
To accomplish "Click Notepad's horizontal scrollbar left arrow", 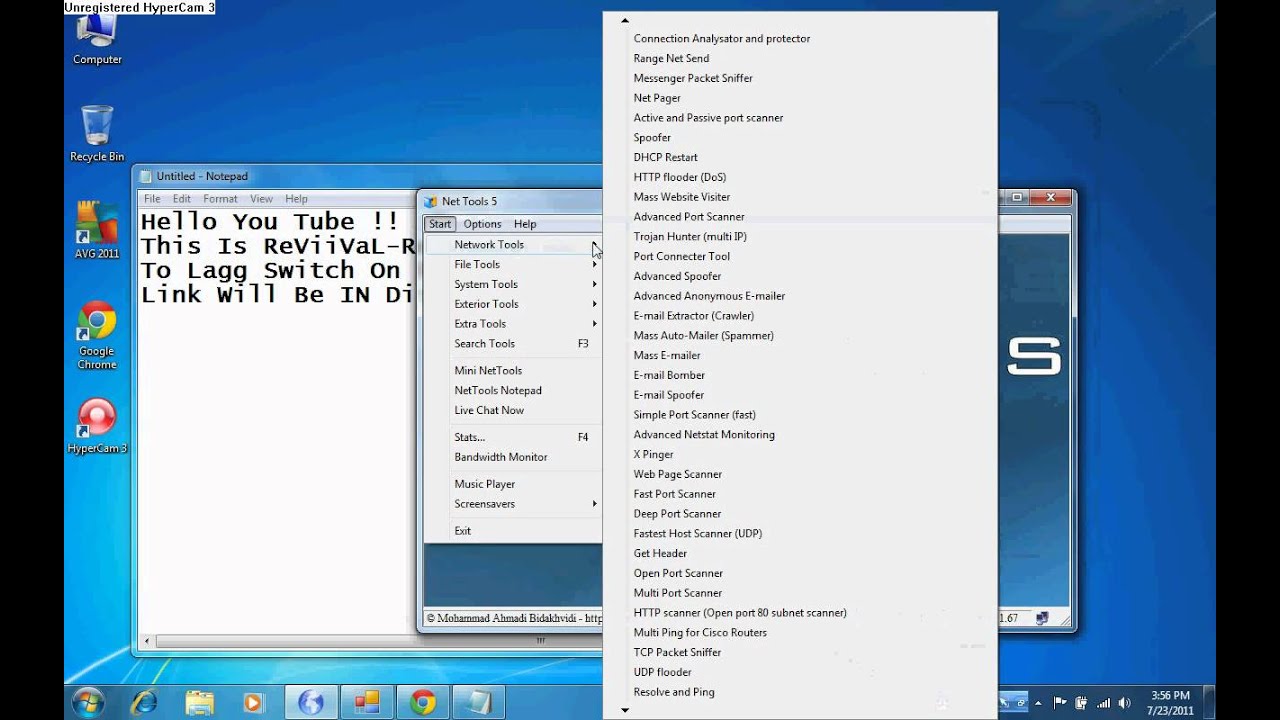I will click(x=148, y=641).
